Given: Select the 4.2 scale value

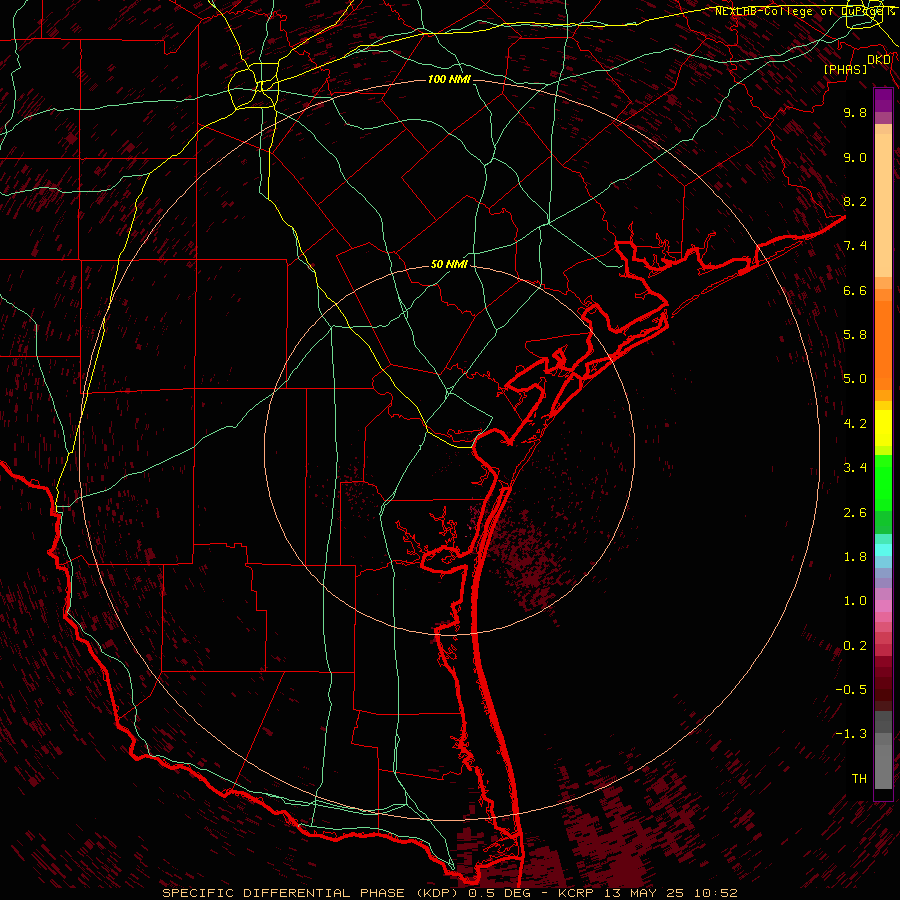Looking at the screenshot, I should pos(855,424).
